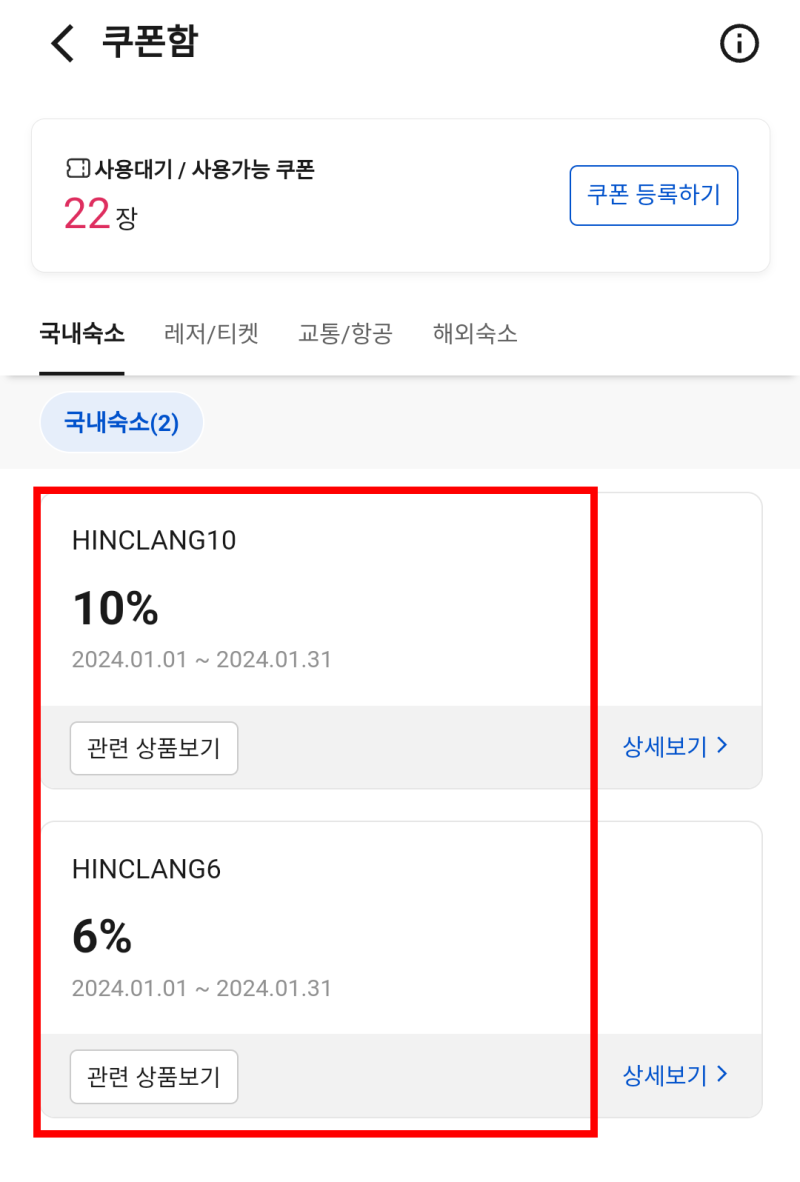Select the 10% discount amount

(x=115, y=608)
